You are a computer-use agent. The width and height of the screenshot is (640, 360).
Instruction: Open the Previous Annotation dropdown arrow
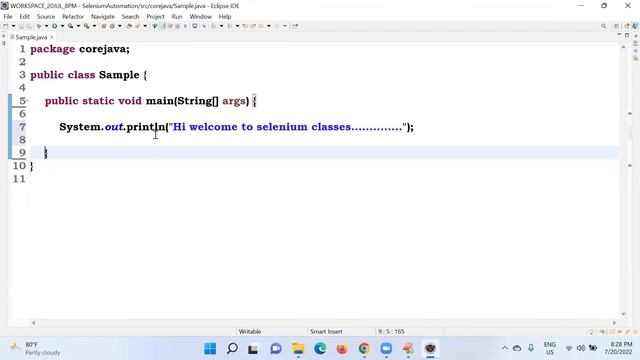coord(237,26)
